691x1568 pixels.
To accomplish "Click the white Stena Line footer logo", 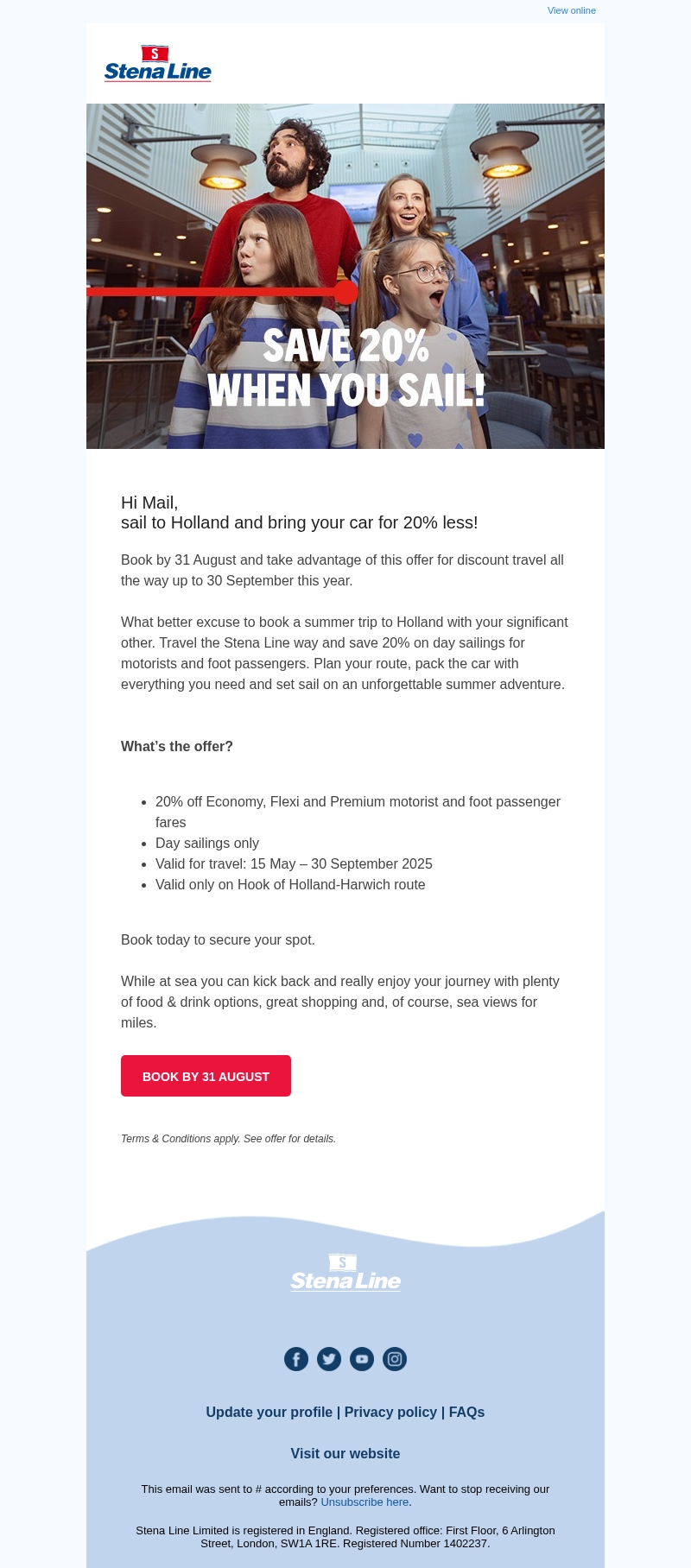I will [345, 1273].
